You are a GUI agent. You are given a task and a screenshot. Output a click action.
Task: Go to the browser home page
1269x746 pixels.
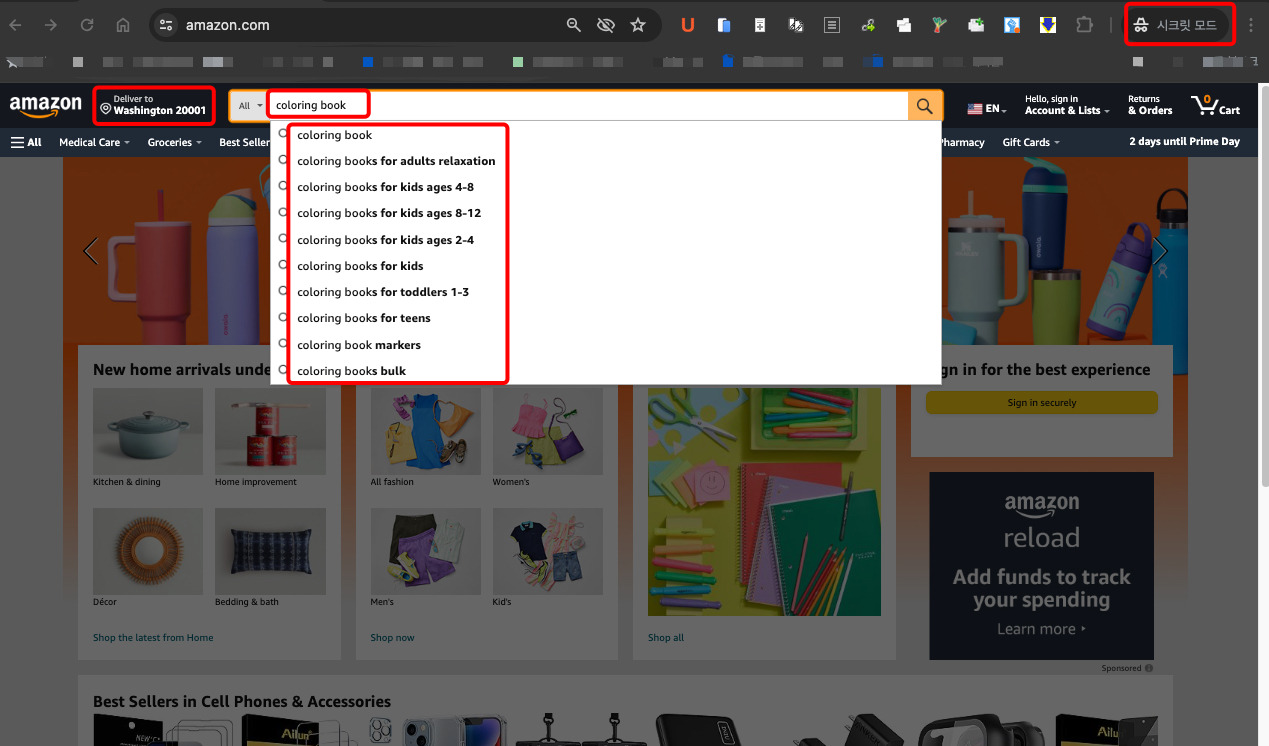pos(123,25)
